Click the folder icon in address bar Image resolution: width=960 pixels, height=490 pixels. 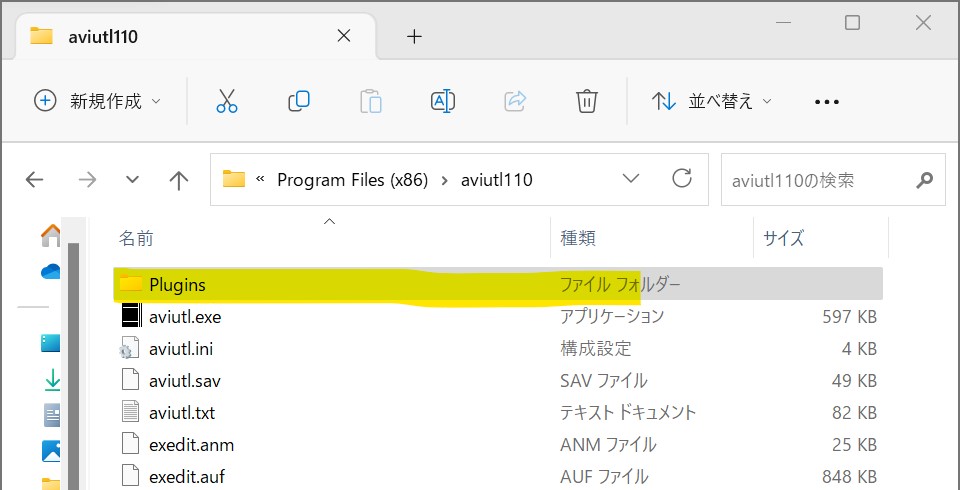tap(234, 179)
